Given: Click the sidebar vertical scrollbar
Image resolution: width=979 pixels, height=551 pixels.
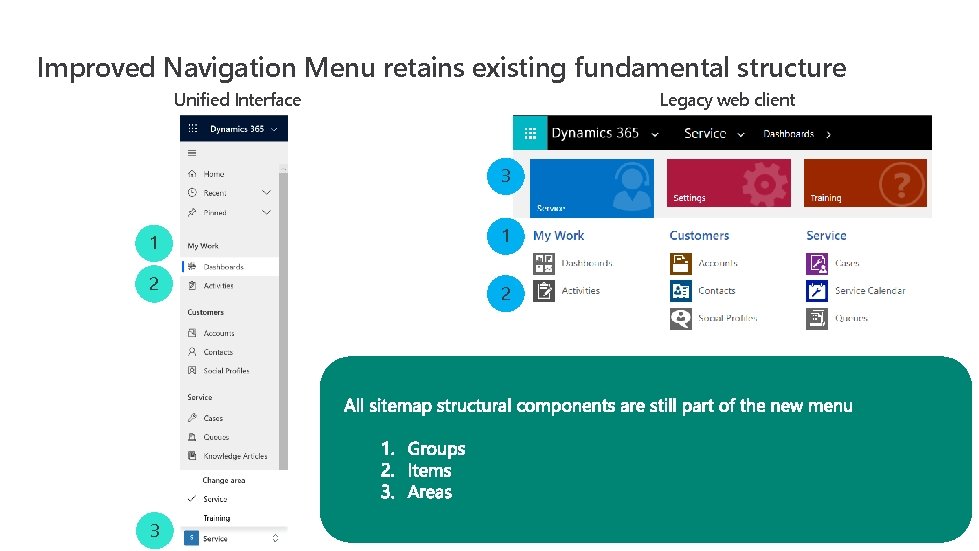Looking at the screenshot, I should [283, 318].
